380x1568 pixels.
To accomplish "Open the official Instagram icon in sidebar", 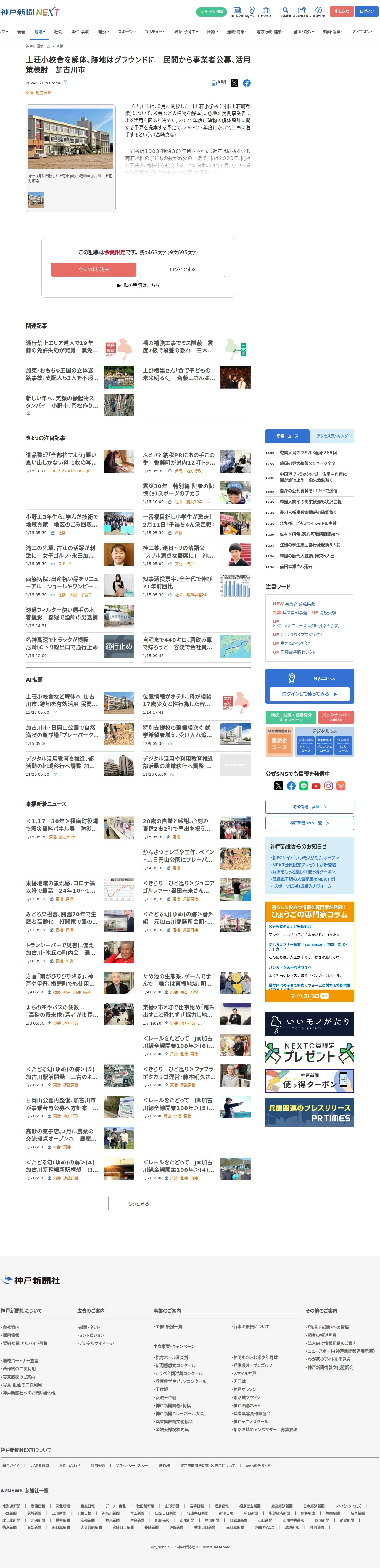I will point(328,786).
